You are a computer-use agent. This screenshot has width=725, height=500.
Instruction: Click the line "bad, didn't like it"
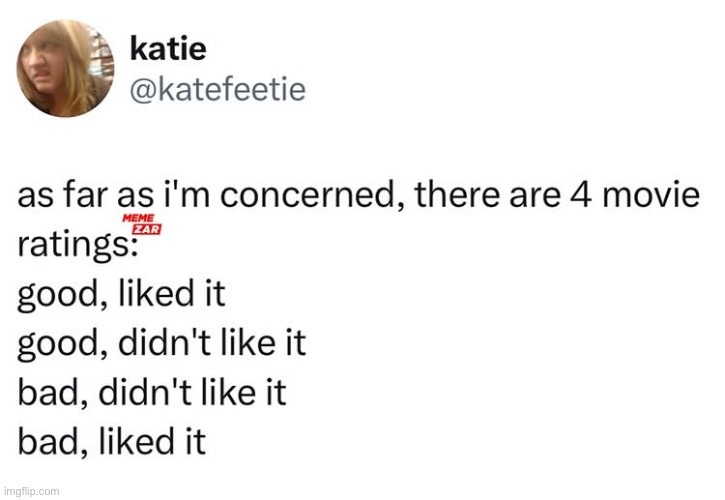coord(151,394)
